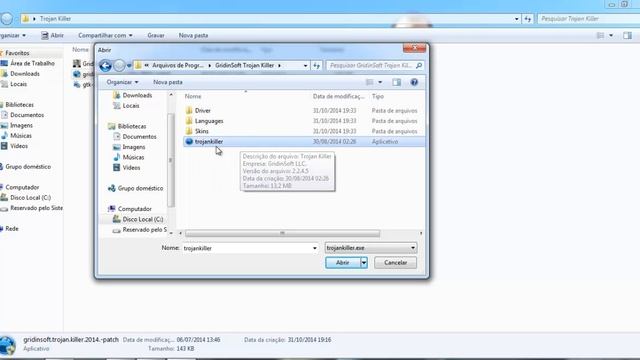Click the Forward arrow in Abrir dialog
This screenshot has width=640, height=360.
119,65
